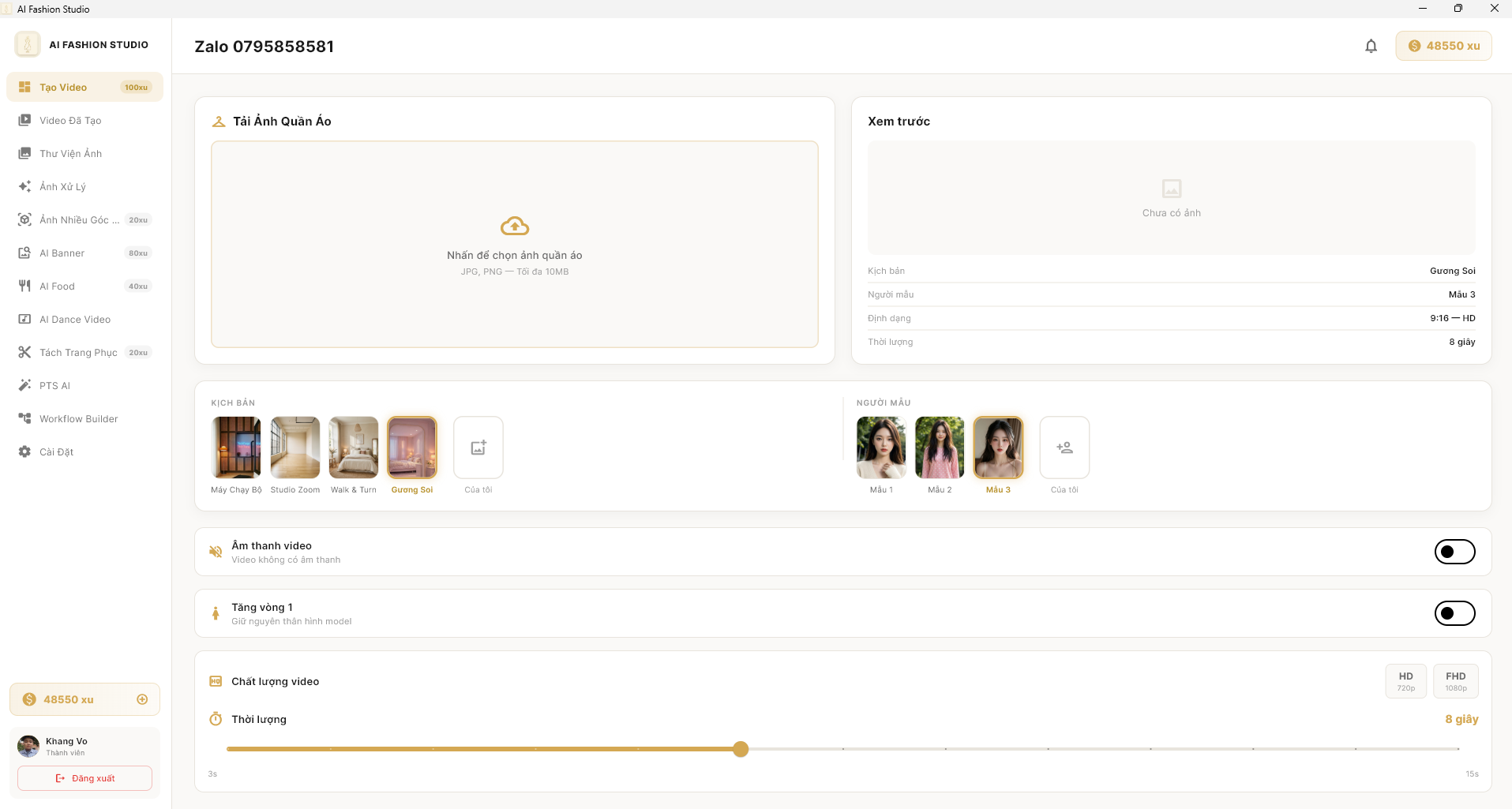Turn on Tăng vòng 1 switch
Viewport: 1512px width, 809px height.
1454,613
